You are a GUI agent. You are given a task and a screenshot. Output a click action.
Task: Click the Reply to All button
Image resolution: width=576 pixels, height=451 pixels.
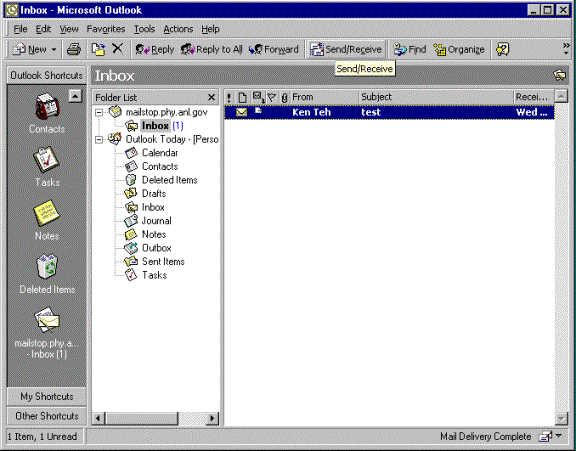212,49
